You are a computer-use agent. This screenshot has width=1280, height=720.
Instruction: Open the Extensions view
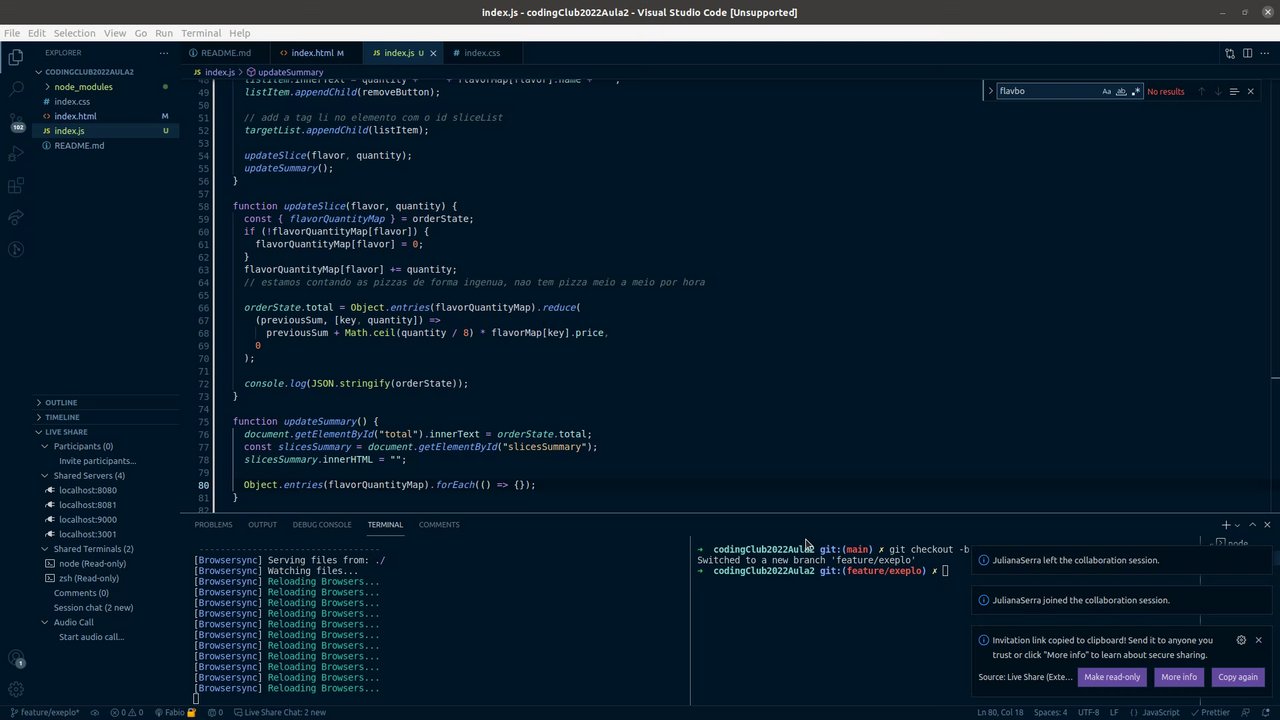coord(16,186)
